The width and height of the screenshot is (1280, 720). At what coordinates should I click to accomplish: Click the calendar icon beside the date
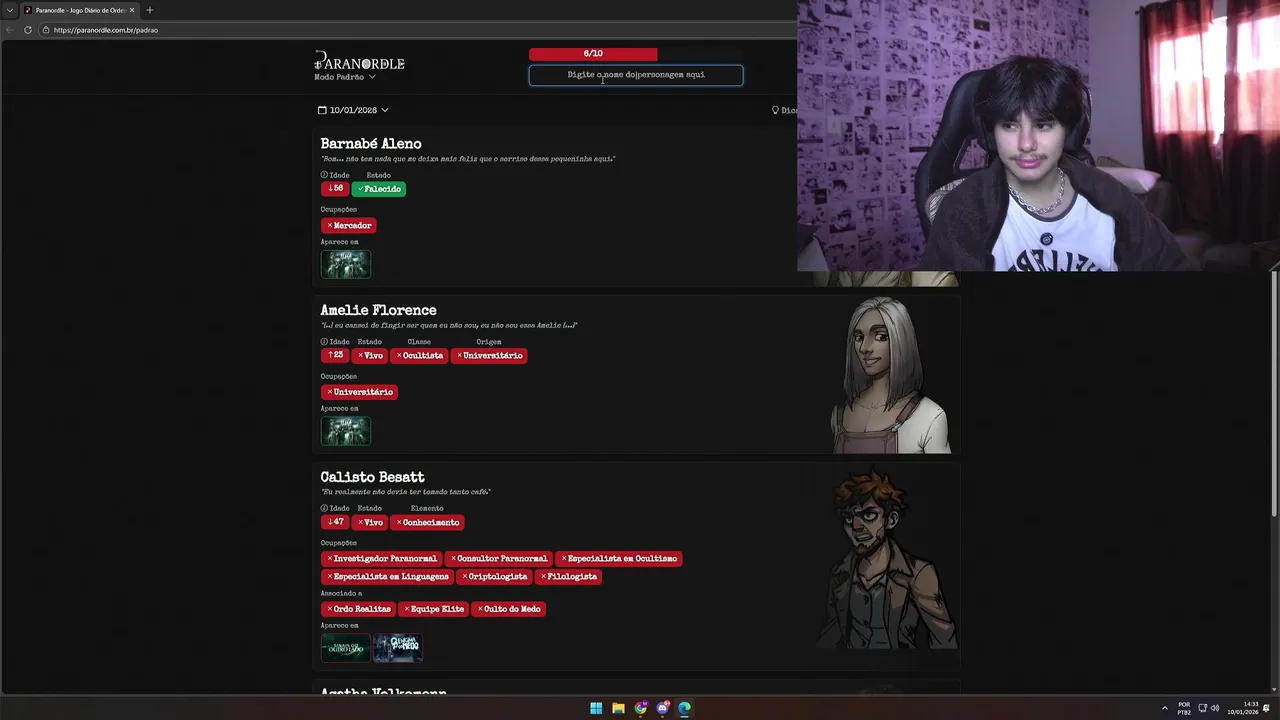tap(322, 110)
